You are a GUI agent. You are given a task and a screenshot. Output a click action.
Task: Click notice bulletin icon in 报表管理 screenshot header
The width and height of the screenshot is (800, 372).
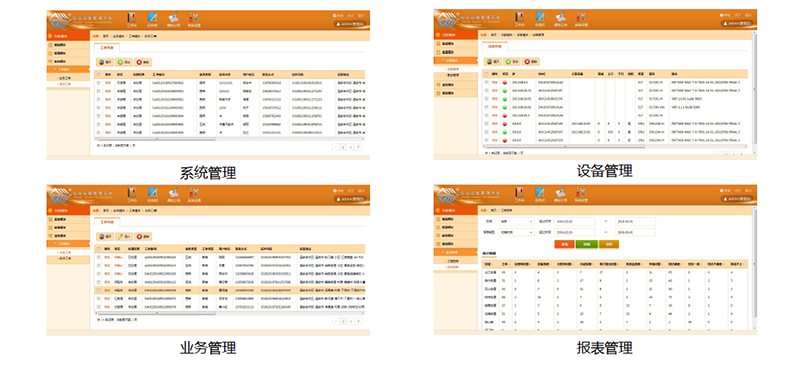(x=560, y=192)
